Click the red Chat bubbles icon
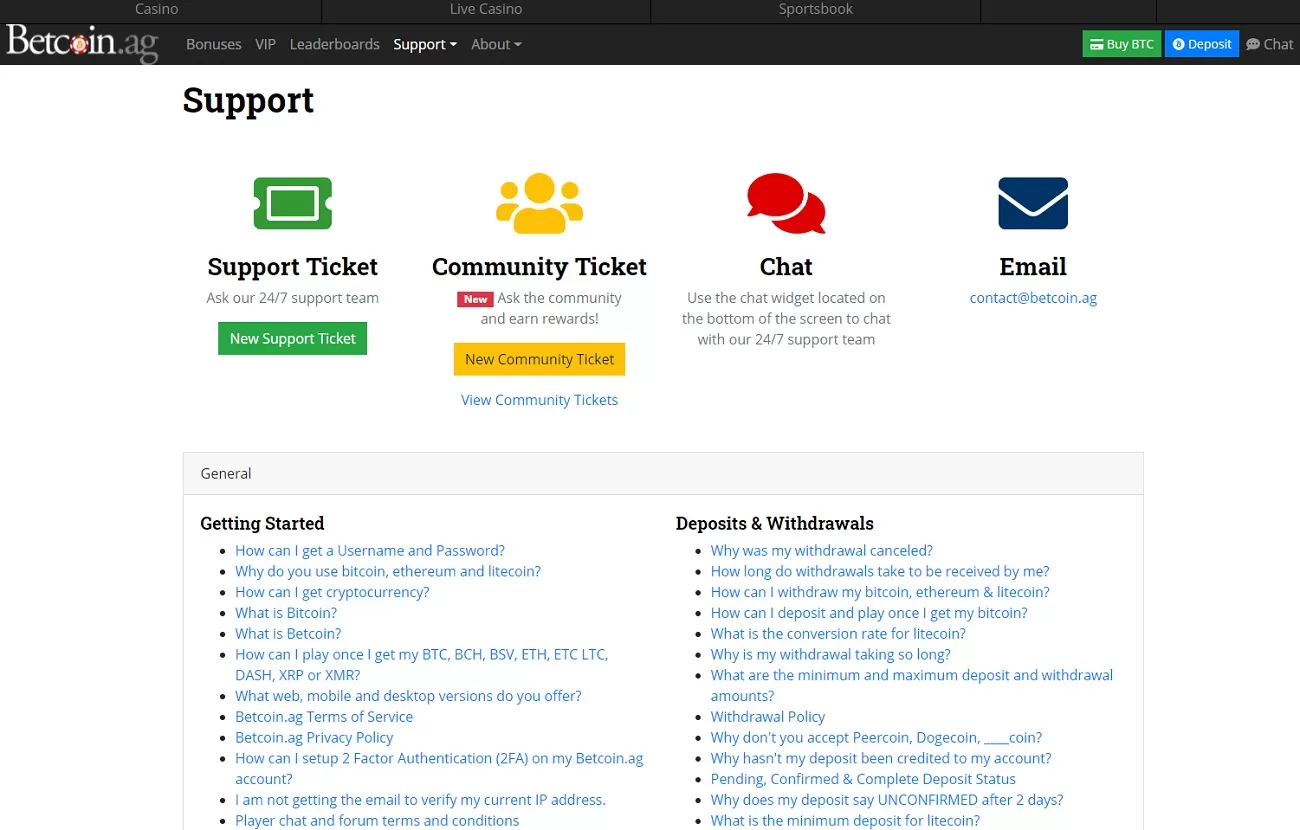 [786, 203]
